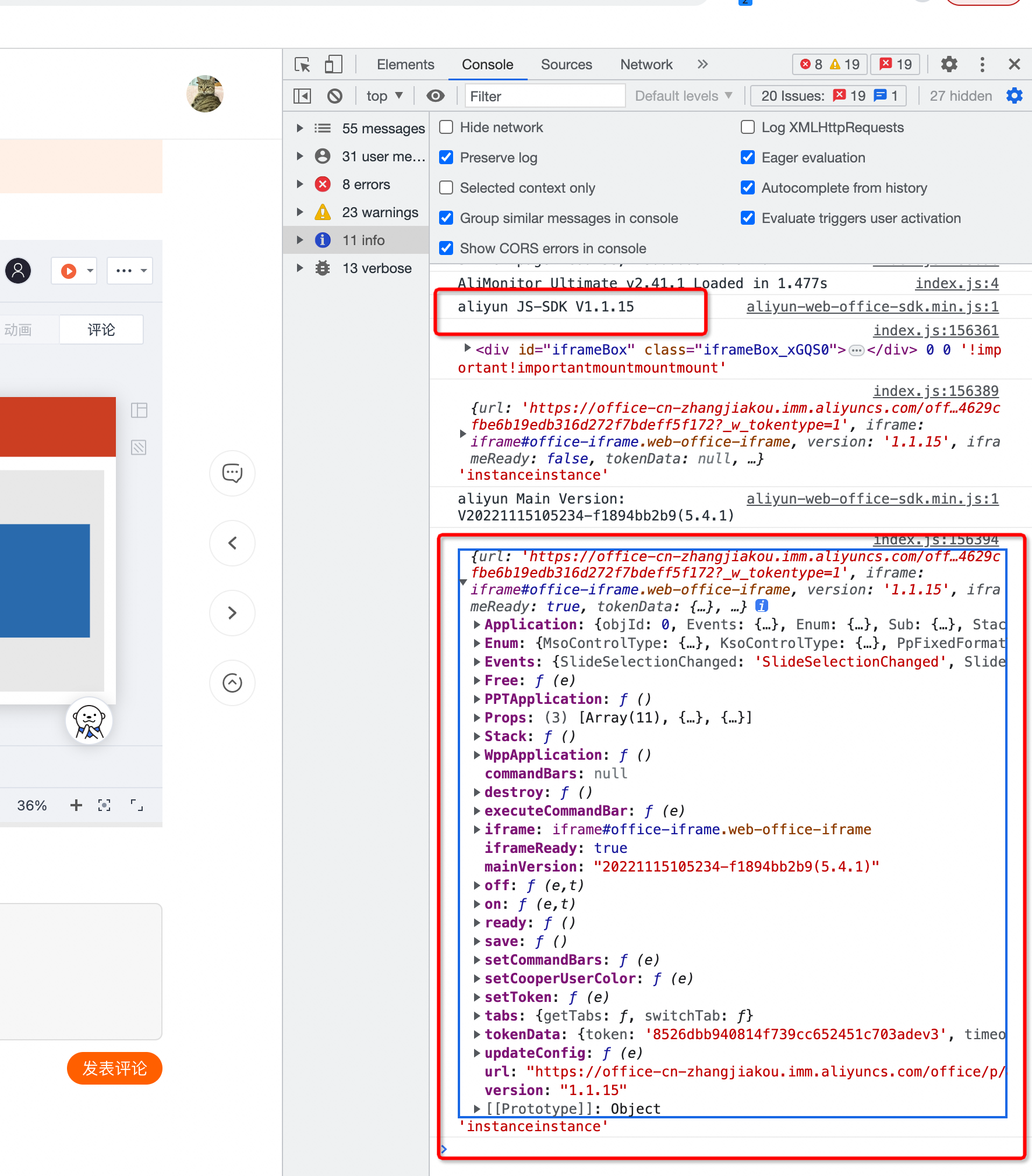Click inside the comment text box
The width and height of the screenshot is (1032, 1176).
[81, 971]
